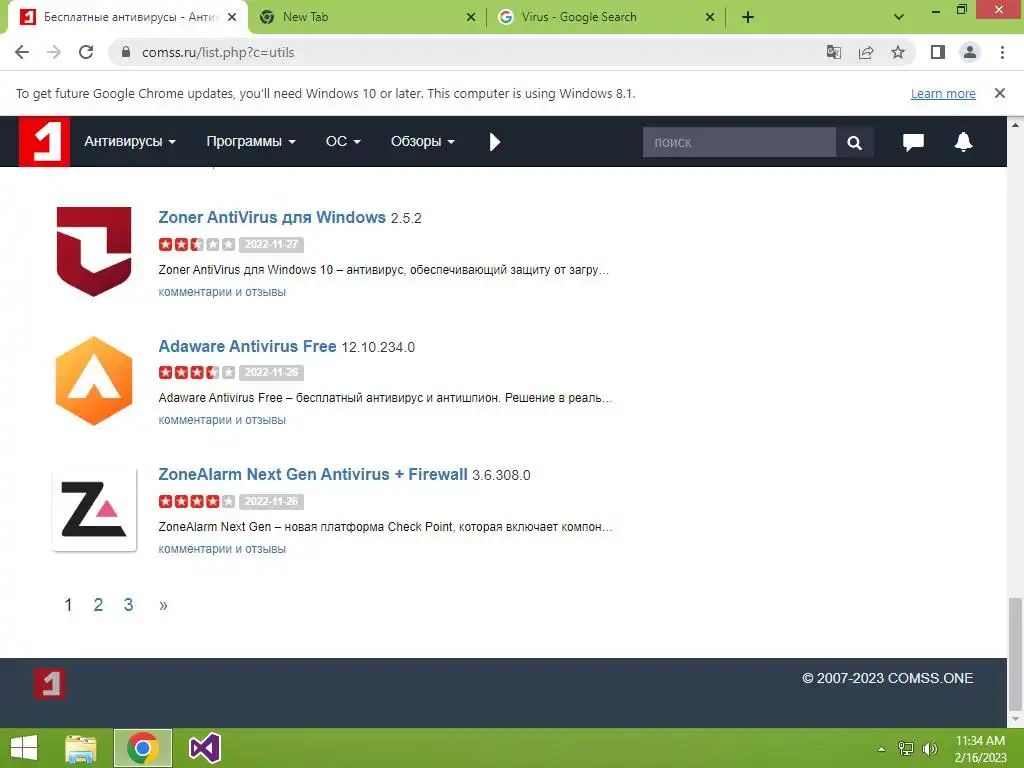Click the ZoneAlarm star rating
Viewport: 1024px width, 768px height.
pyautogui.click(x=197, y=502)
